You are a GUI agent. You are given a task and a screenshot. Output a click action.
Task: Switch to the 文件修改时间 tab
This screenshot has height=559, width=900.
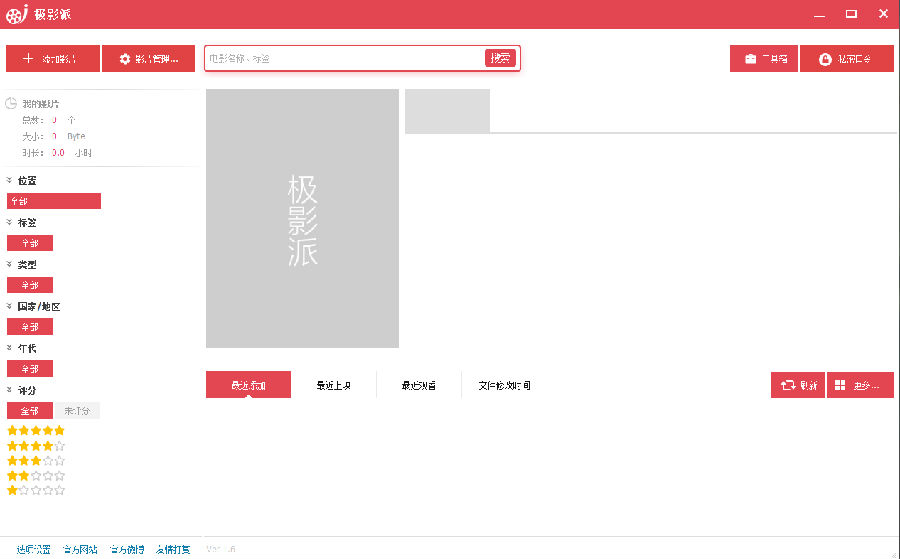click(504, 385)
